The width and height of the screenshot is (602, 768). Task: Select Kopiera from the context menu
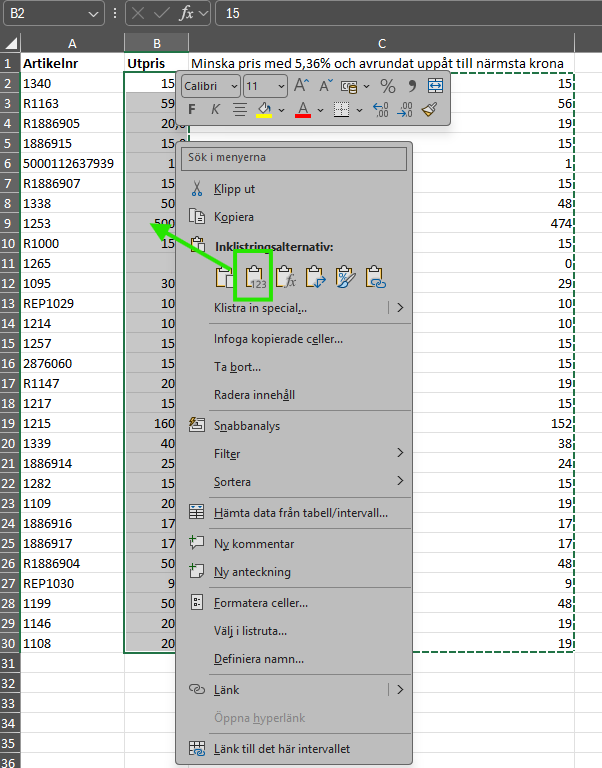click(x=234, y=217)
